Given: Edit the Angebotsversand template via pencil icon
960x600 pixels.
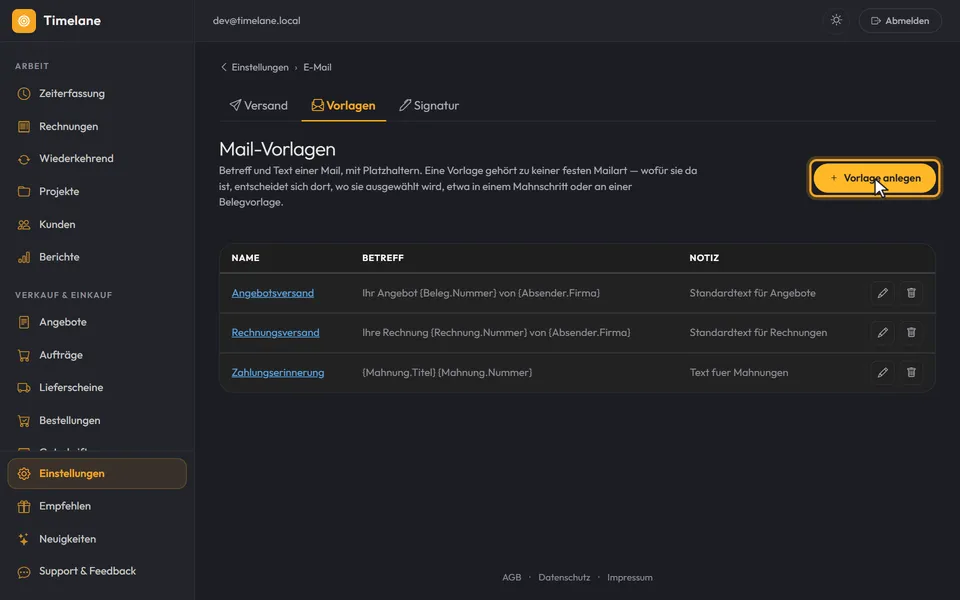Looking at the screenshot, I should [882, 293].
